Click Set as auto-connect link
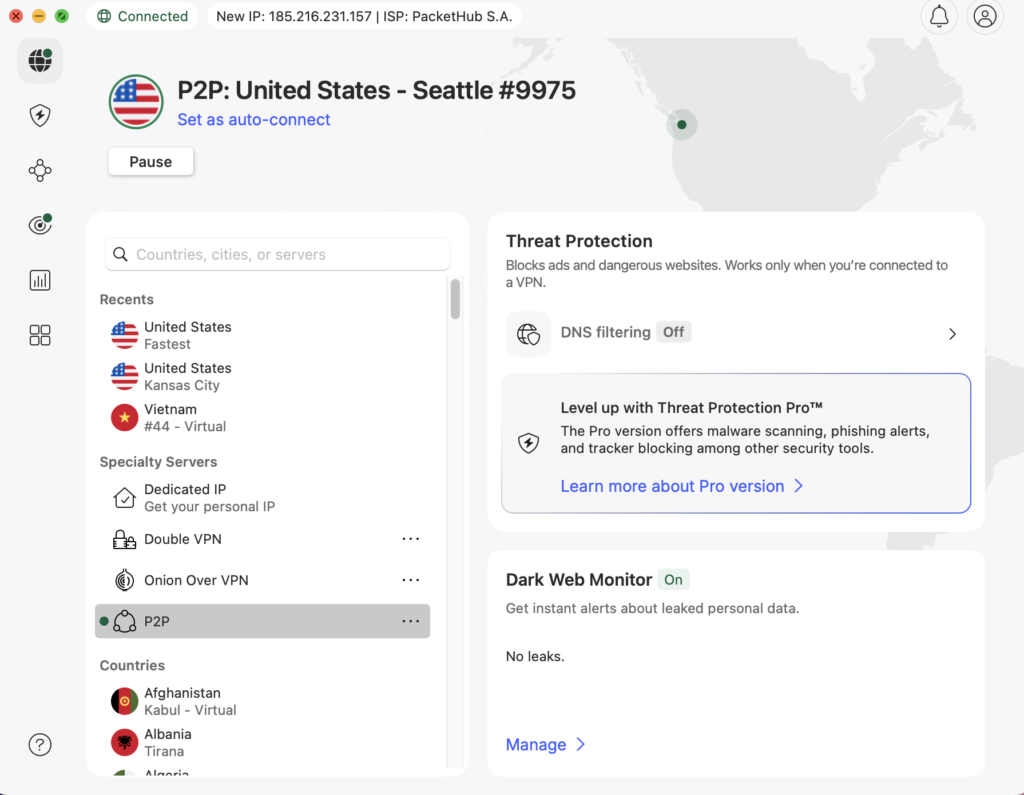Viewport: 1024px width, 795px height. tap(254, 120)
